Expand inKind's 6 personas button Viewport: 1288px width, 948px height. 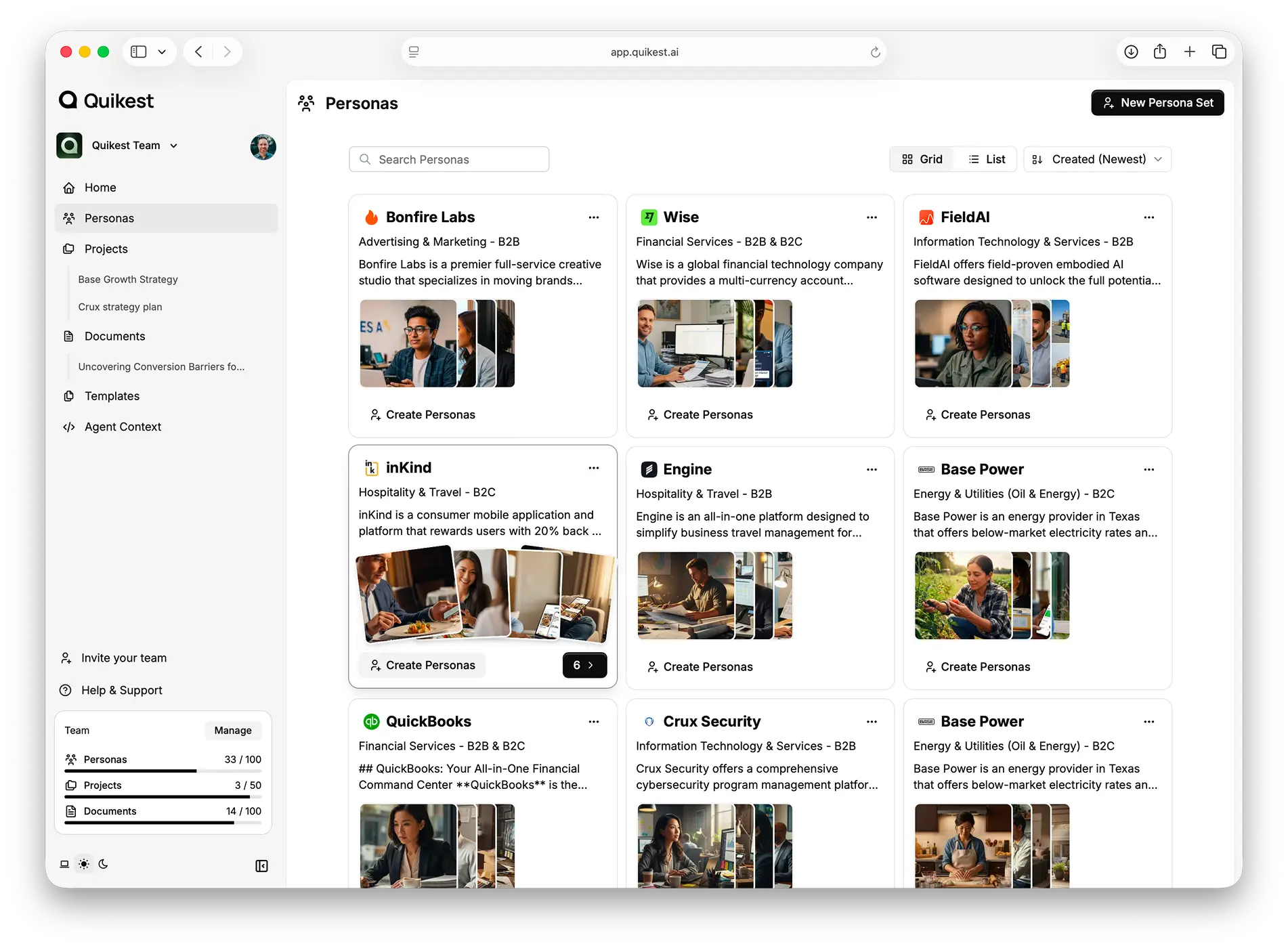[584, 665]
